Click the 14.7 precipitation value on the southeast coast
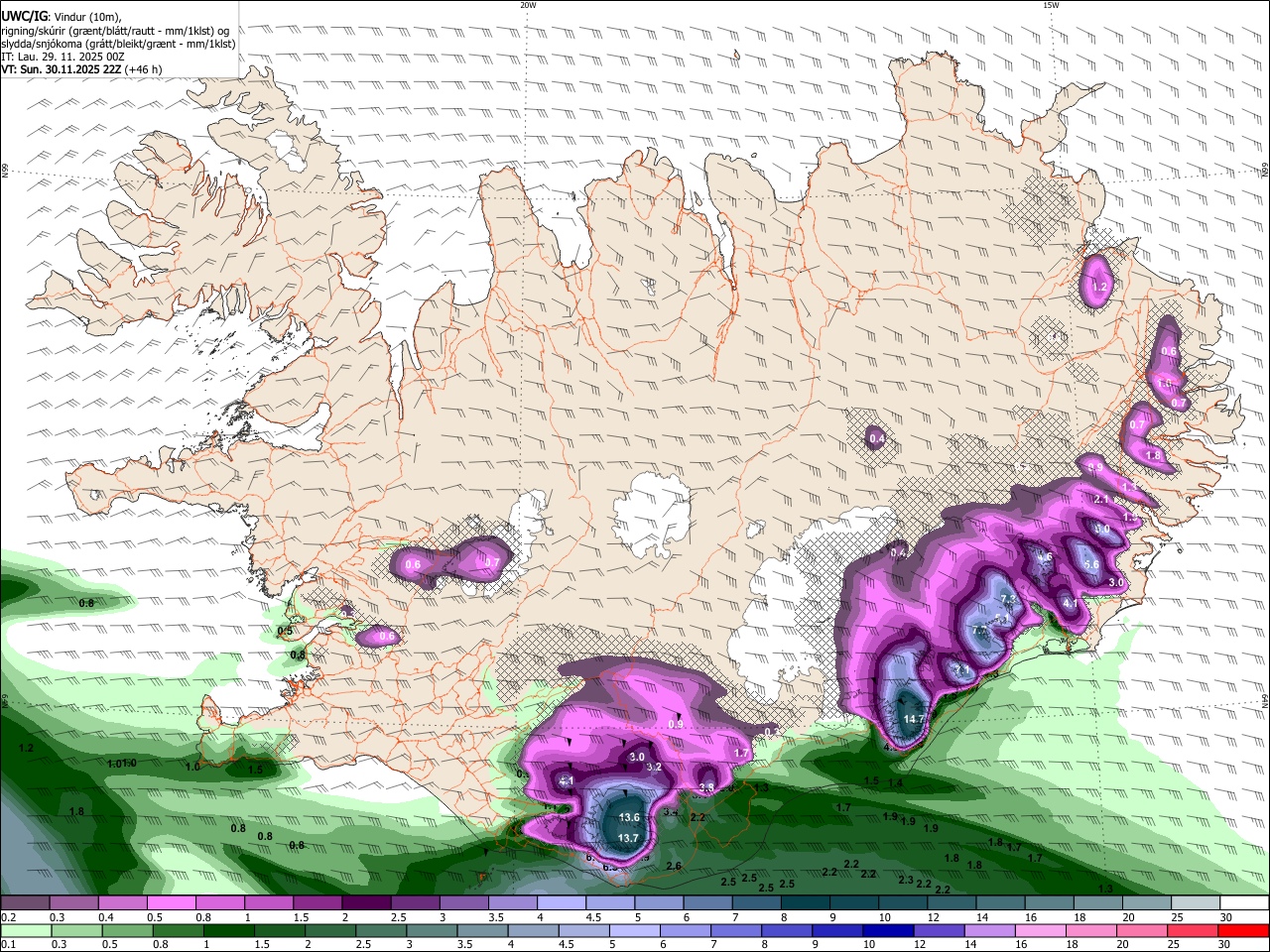The width and height of the screenshot is (1270, 952). tap(914, 719)
